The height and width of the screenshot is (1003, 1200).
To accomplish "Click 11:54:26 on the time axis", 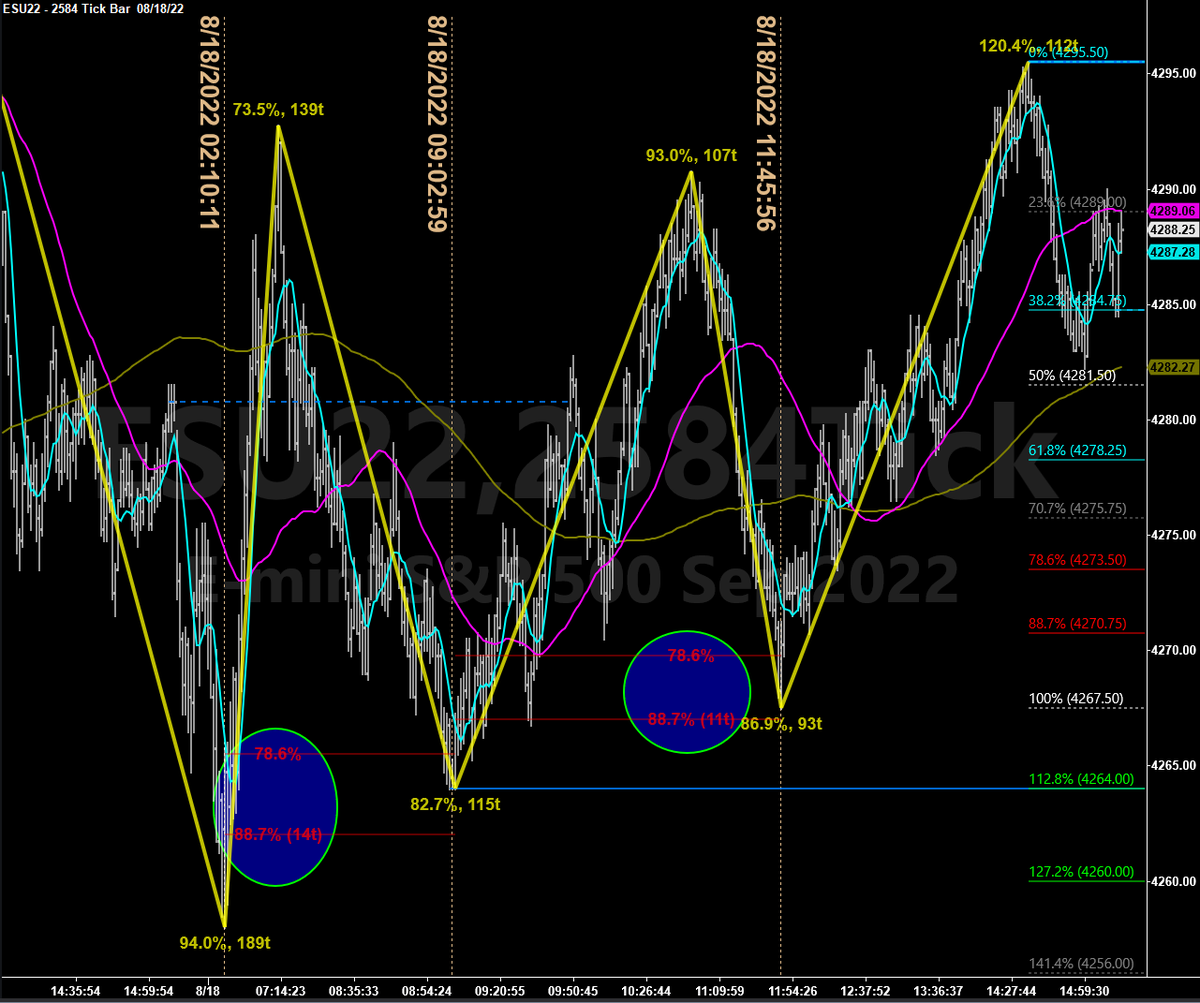I will [x=792, y=991].
